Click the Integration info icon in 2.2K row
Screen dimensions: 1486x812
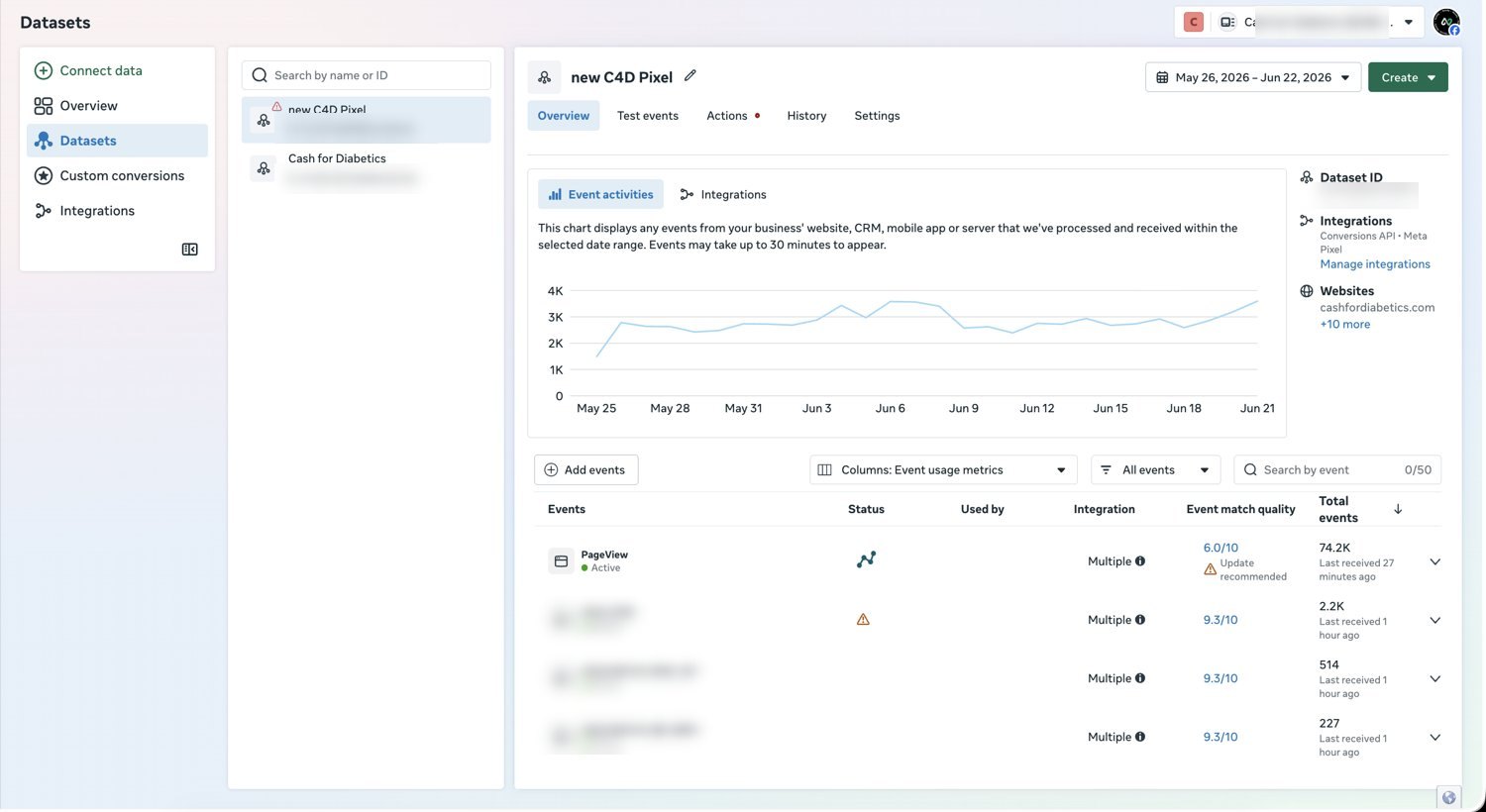pos(1140,620)
